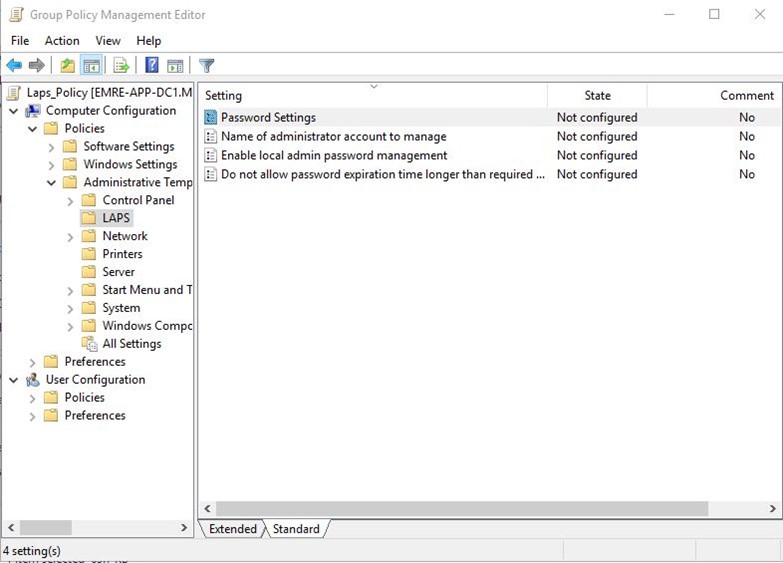Open the Action menu
Screen dimensions: 783x563
61,41
